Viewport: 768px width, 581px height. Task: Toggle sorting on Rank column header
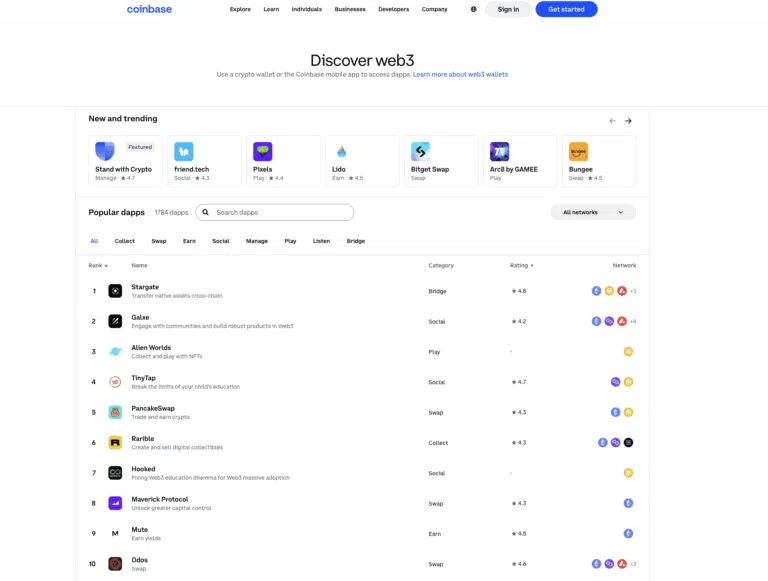point(97,266)
